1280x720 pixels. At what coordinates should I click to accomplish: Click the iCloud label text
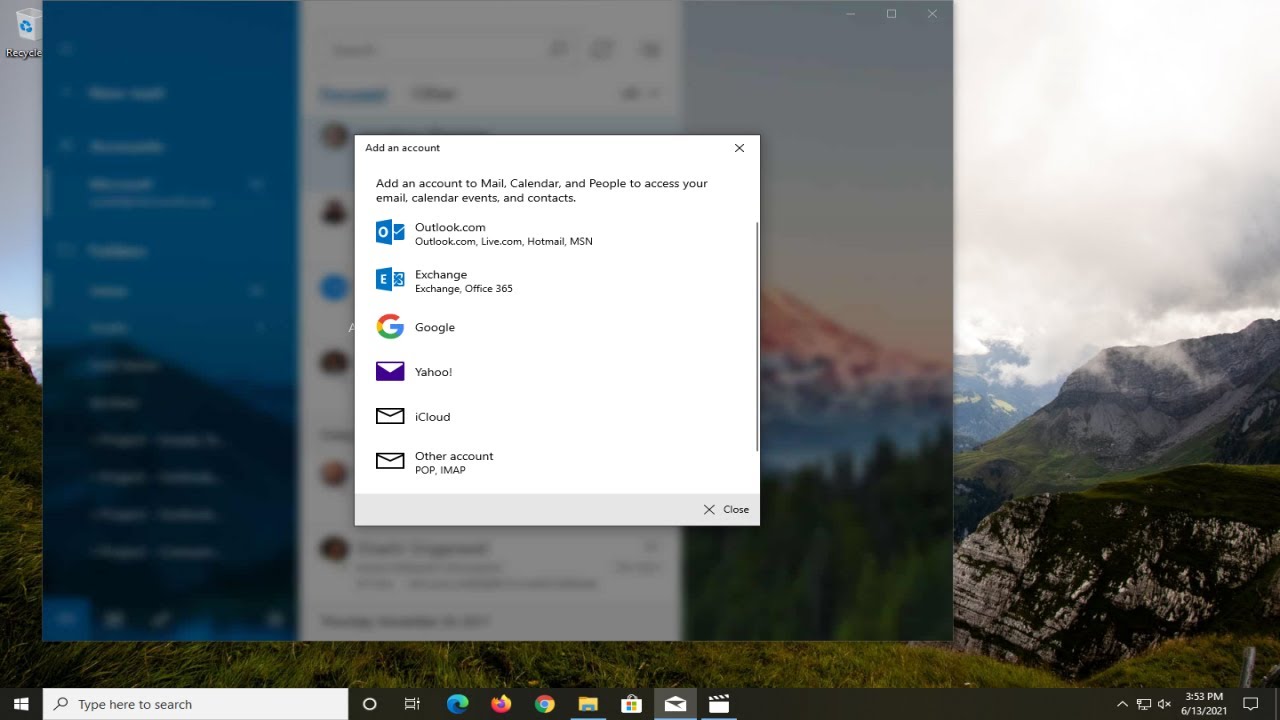[432, 417]
